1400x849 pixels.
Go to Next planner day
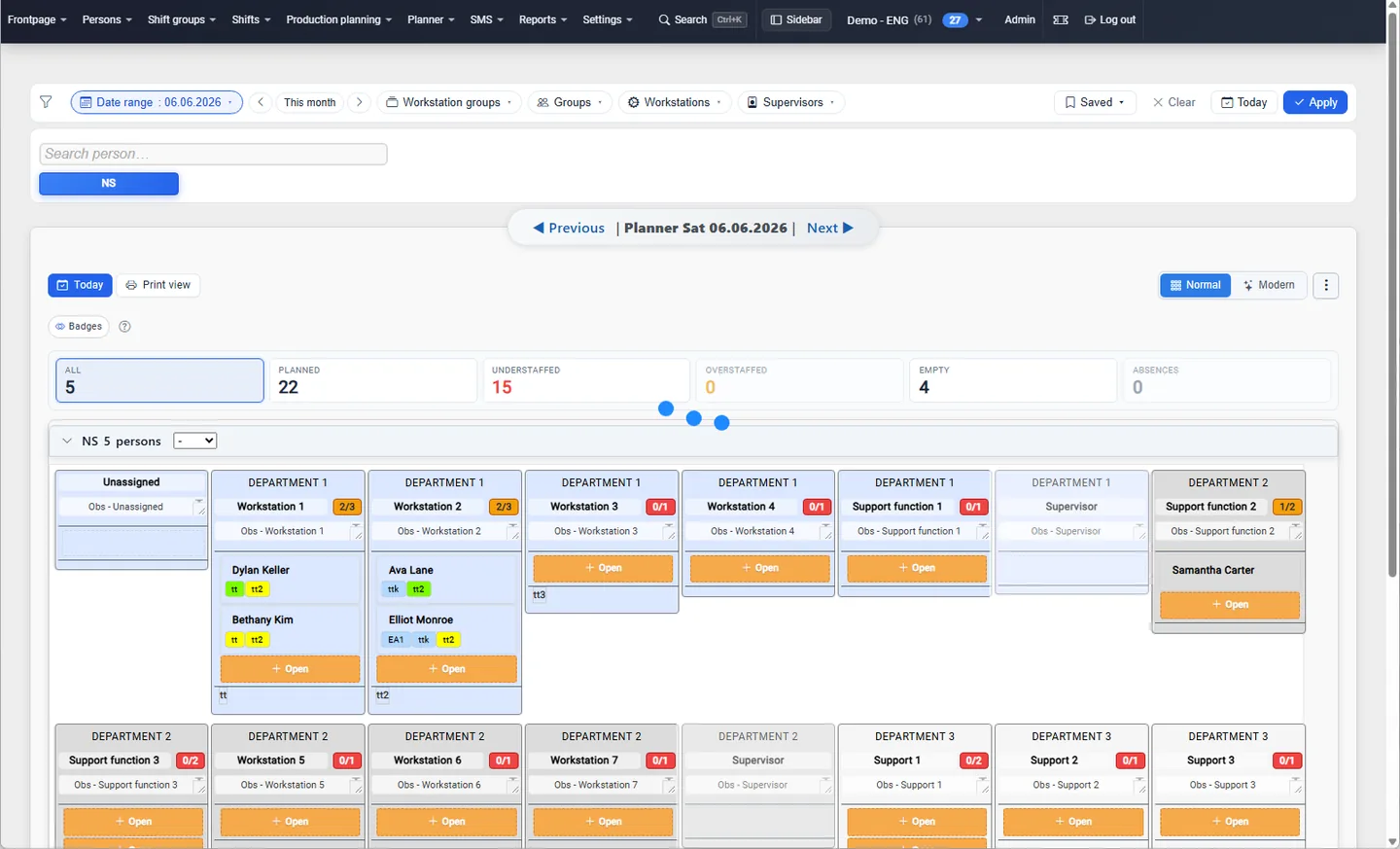tap(830, 229)
